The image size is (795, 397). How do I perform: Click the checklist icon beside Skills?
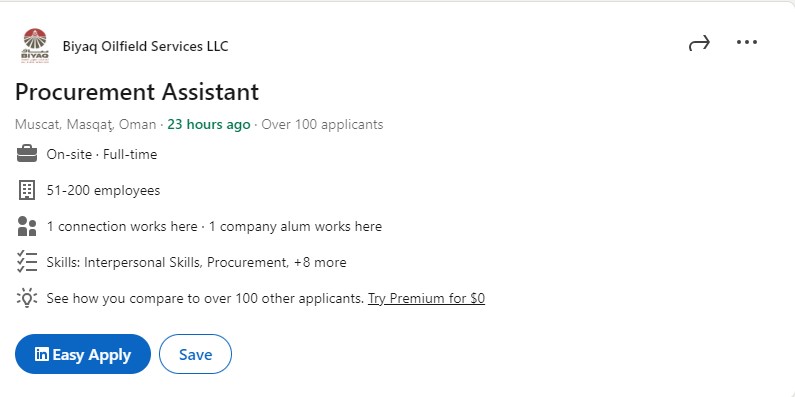coord(27,262)
